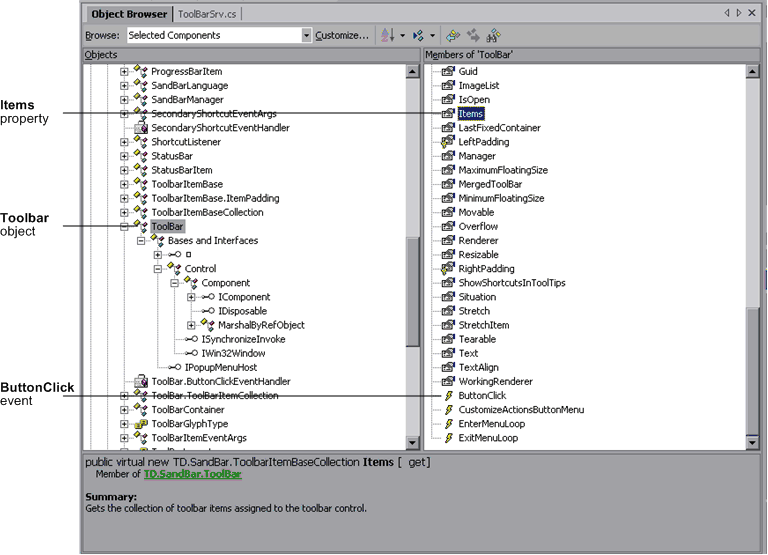Open the TD.SandBar.ToolBar link
Image resolution: width=768 pixels, height=555 pixels.
(192, 474)
